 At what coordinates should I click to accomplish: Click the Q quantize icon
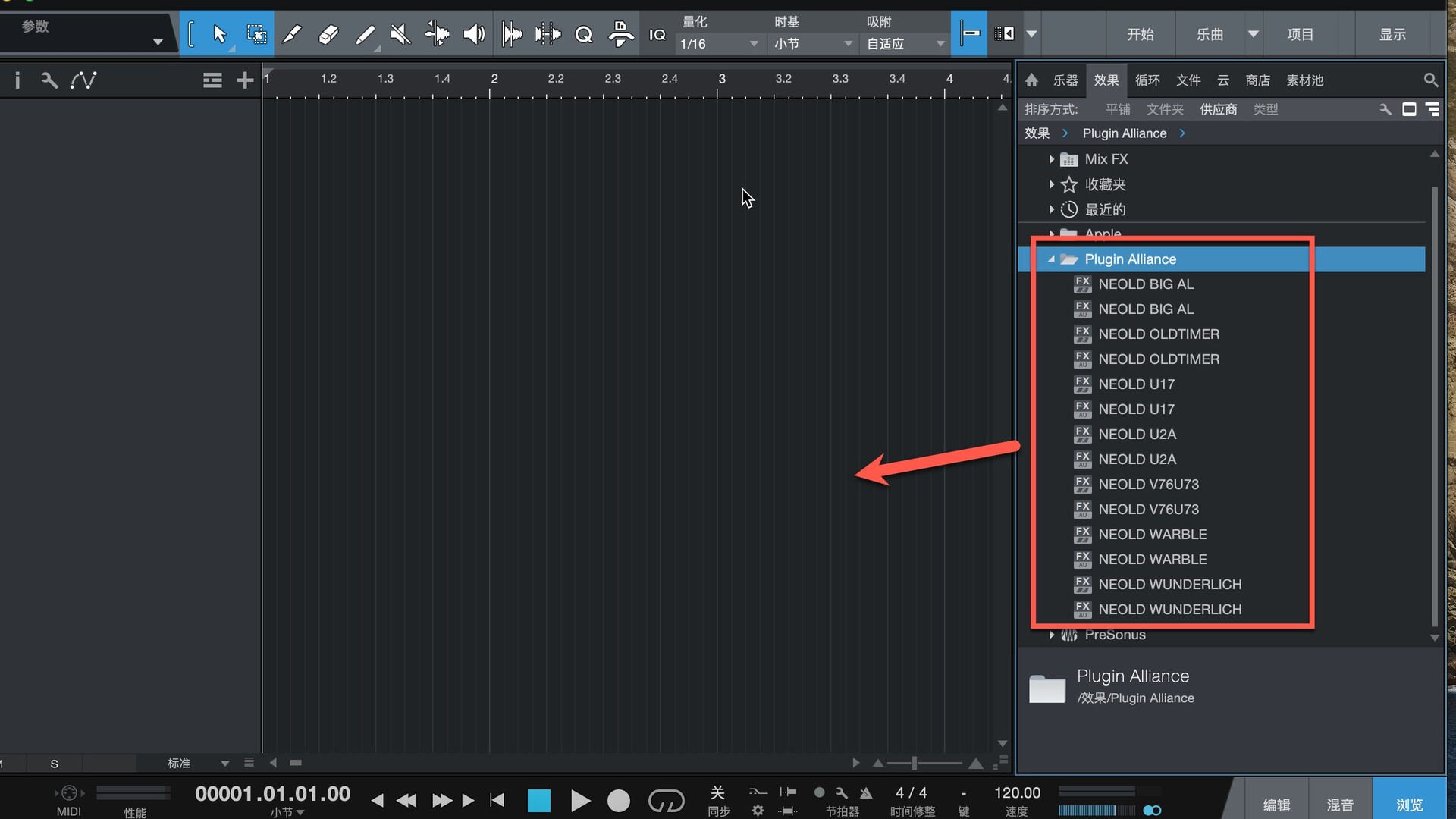584,34
